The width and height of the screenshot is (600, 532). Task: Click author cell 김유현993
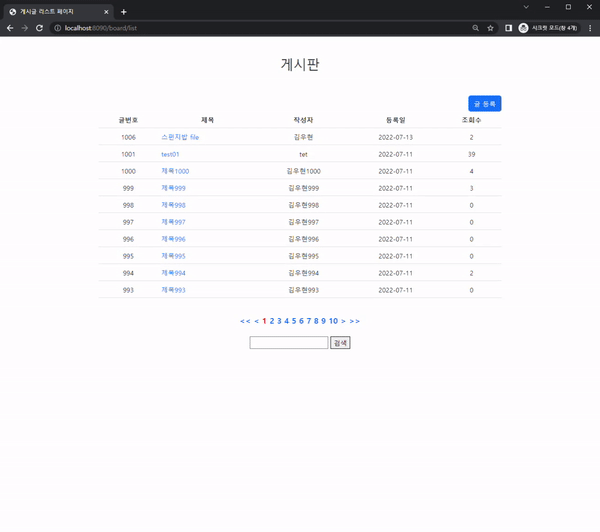303,290
